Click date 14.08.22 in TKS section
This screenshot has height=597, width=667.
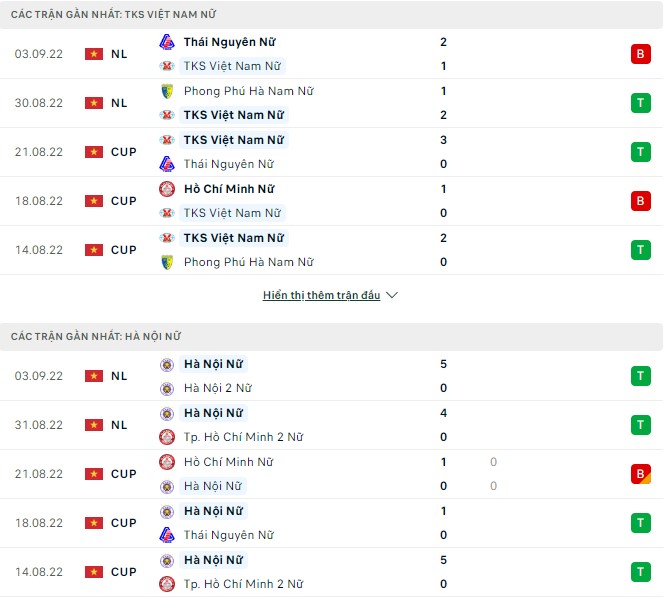[39, 250]
